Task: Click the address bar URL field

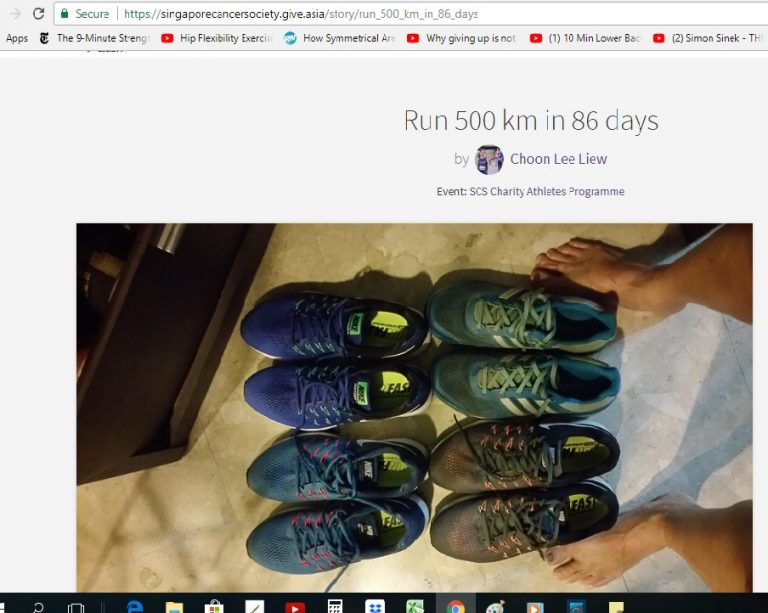Action: (x=411, y=14)
